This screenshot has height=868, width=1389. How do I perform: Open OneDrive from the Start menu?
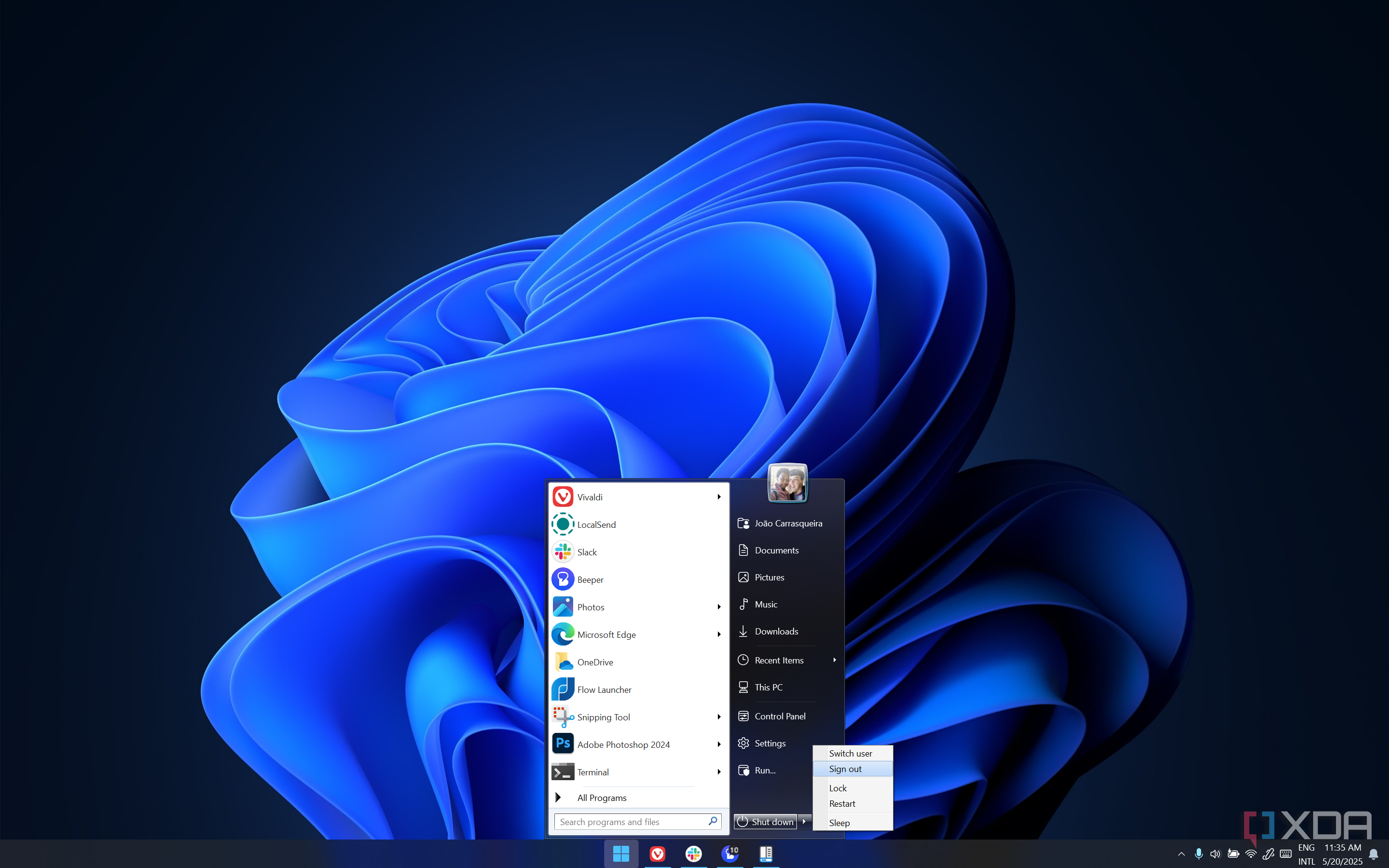594,661
